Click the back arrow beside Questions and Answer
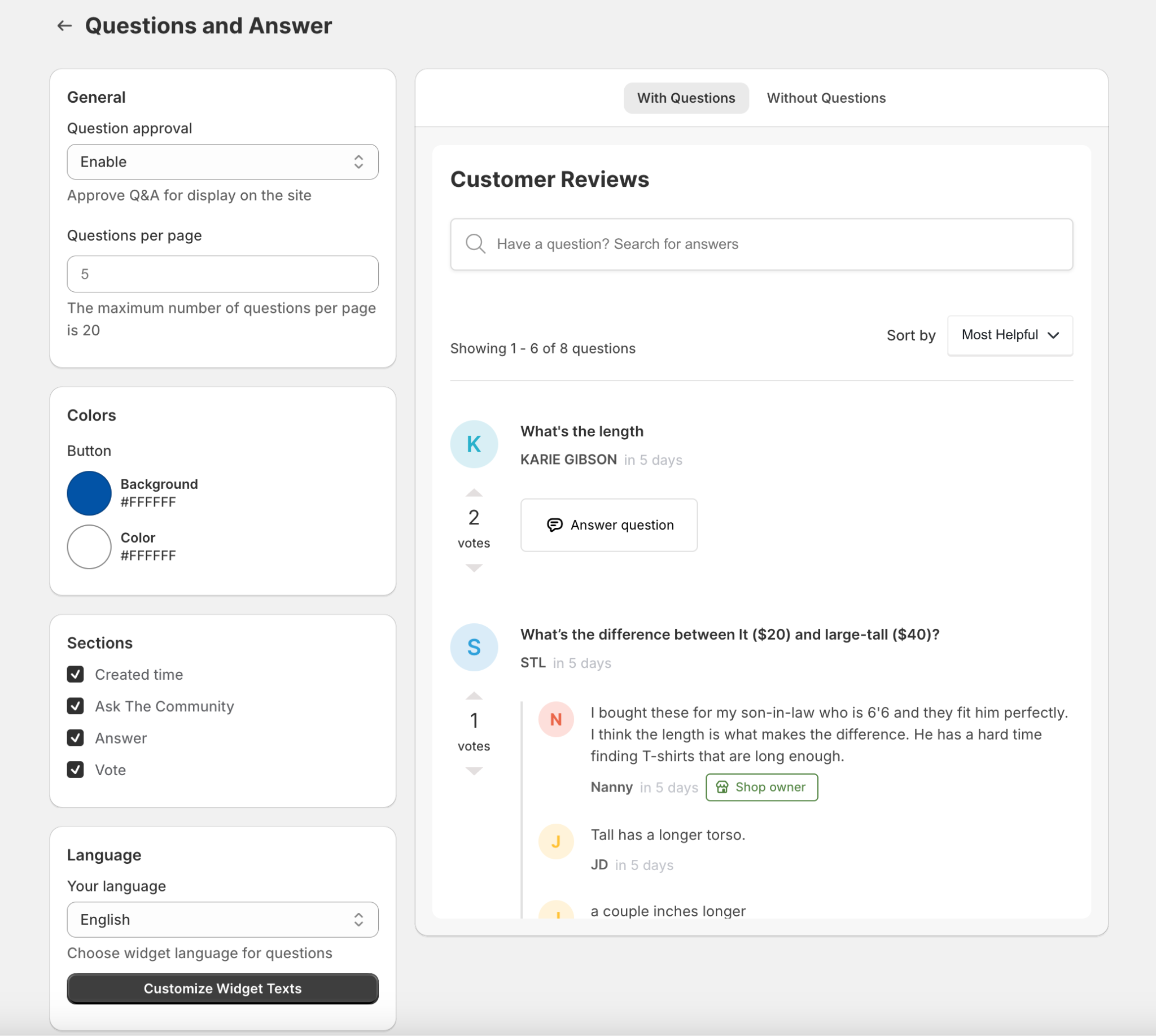This screenshot has width=1156, height=1036. [x=64, y=25]
